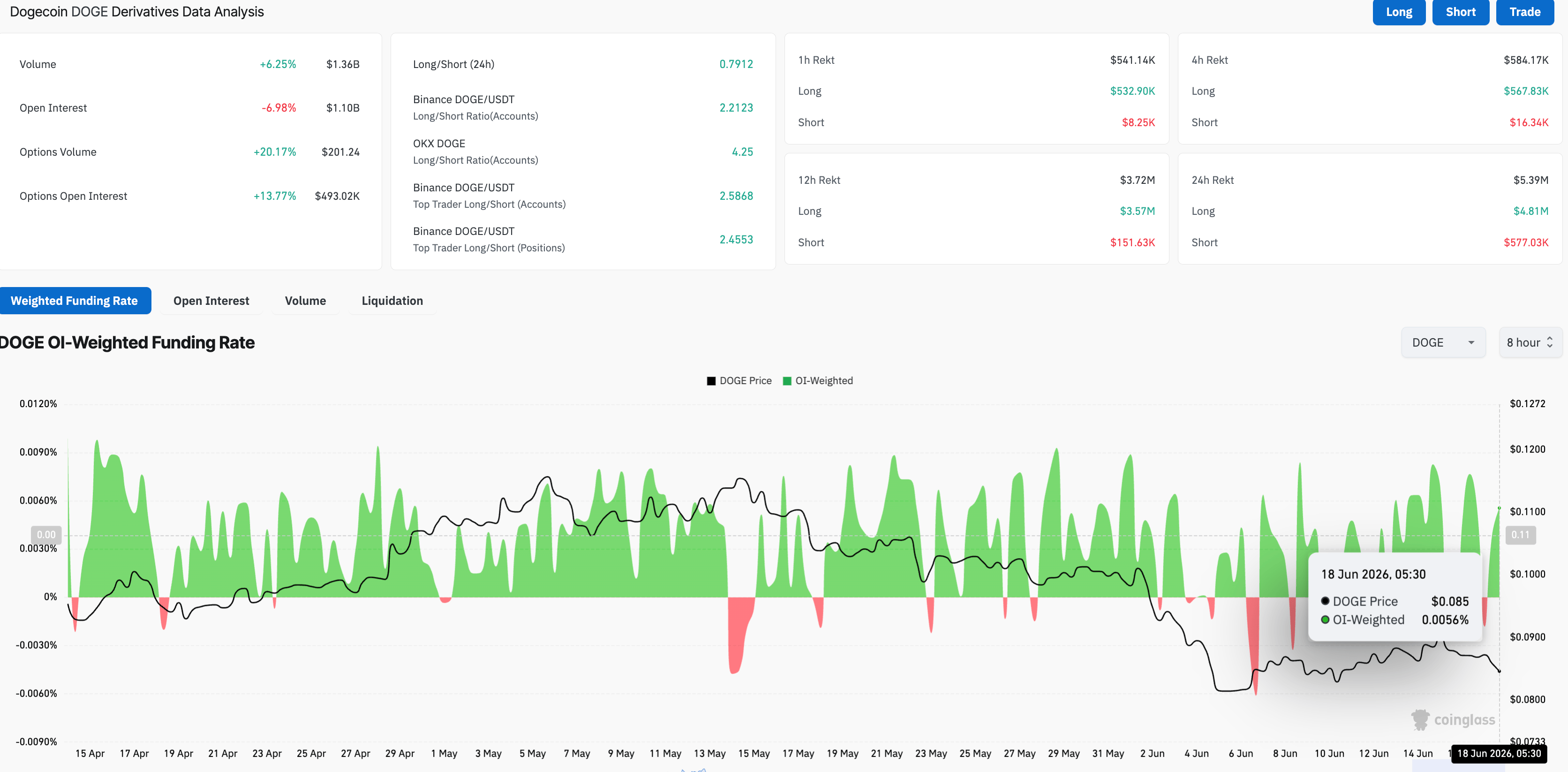This screenshot has width=1568, height=772.
Task: Click 4h Rekt short value $16.34K
Action: 1529,123
